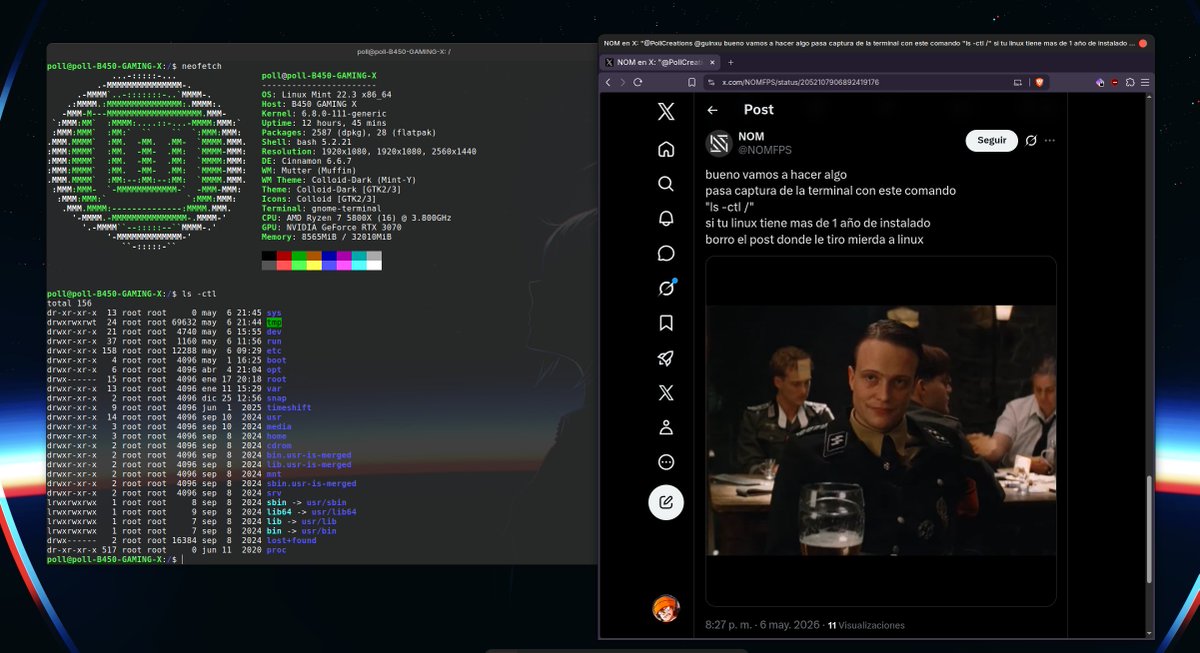Open Search (magnifier) in X sidebar
This screenshot has width=1200, height=653.
pos(666,184)
